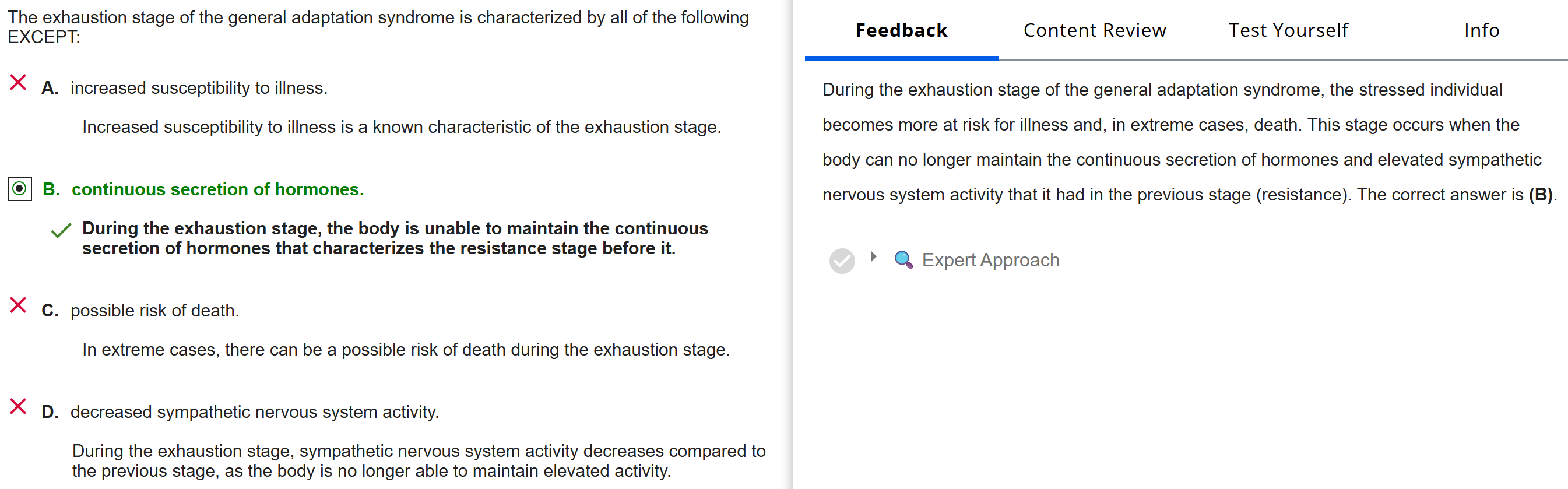
Task: Choose answer A increased susceptibility to illness
Action: 198,89
